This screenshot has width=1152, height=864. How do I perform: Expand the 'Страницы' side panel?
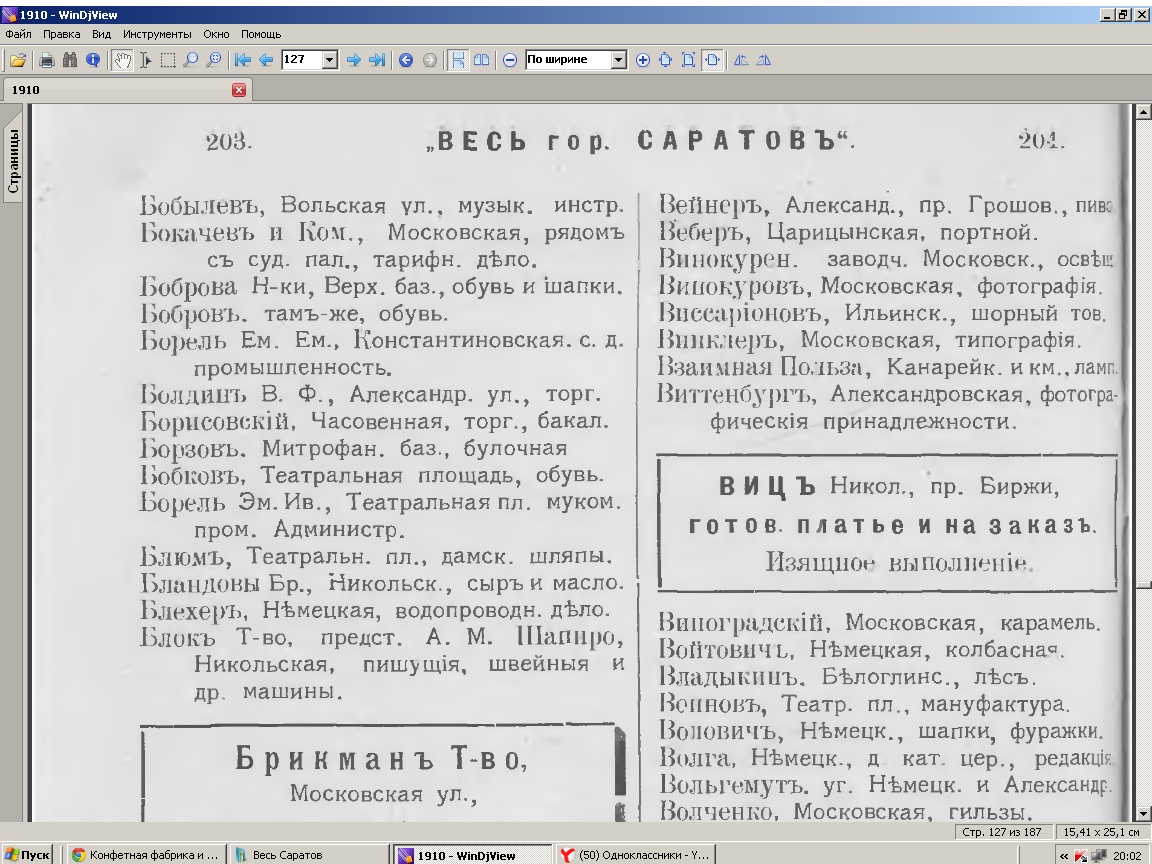pyautogui.click(x=14, y=160)
